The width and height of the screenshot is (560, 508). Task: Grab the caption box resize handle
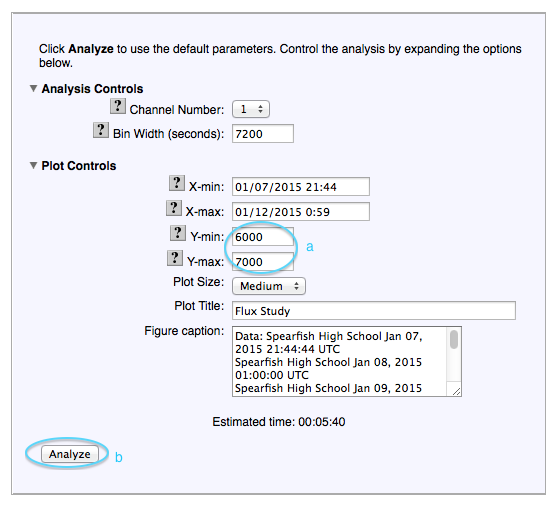[456, 392]
